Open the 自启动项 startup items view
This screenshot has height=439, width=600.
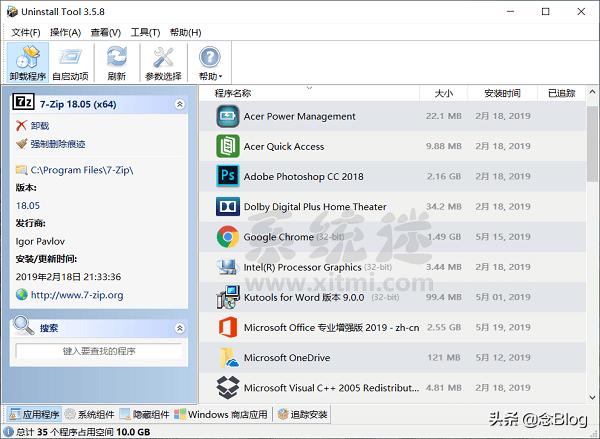[71, 63]
